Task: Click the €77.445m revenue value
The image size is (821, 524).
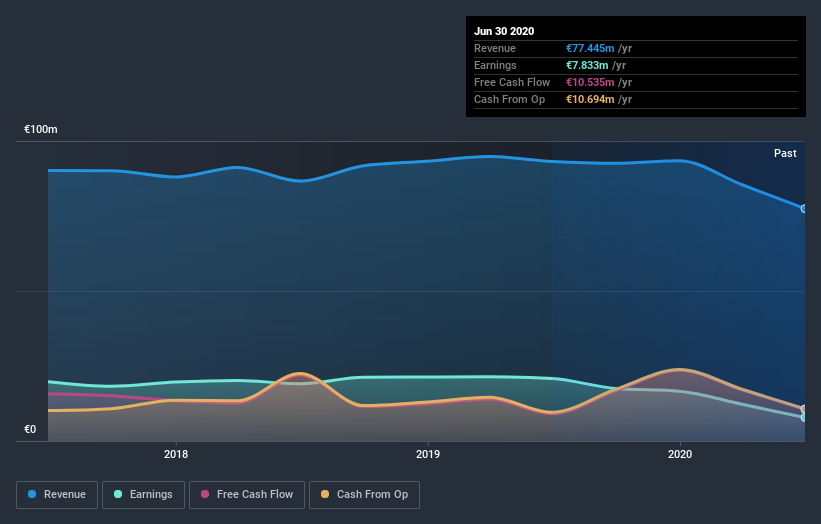Action: pyautogui.click(x=590, y=48)
